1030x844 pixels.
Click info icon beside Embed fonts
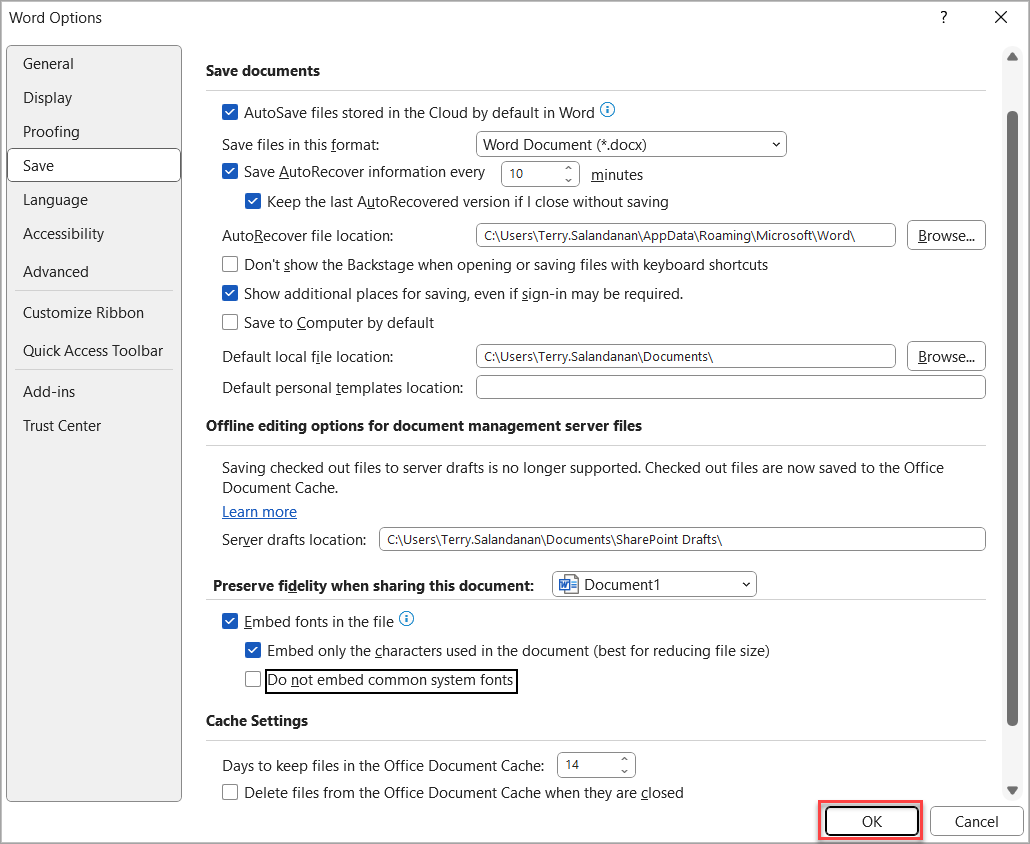tap(407, 619)
